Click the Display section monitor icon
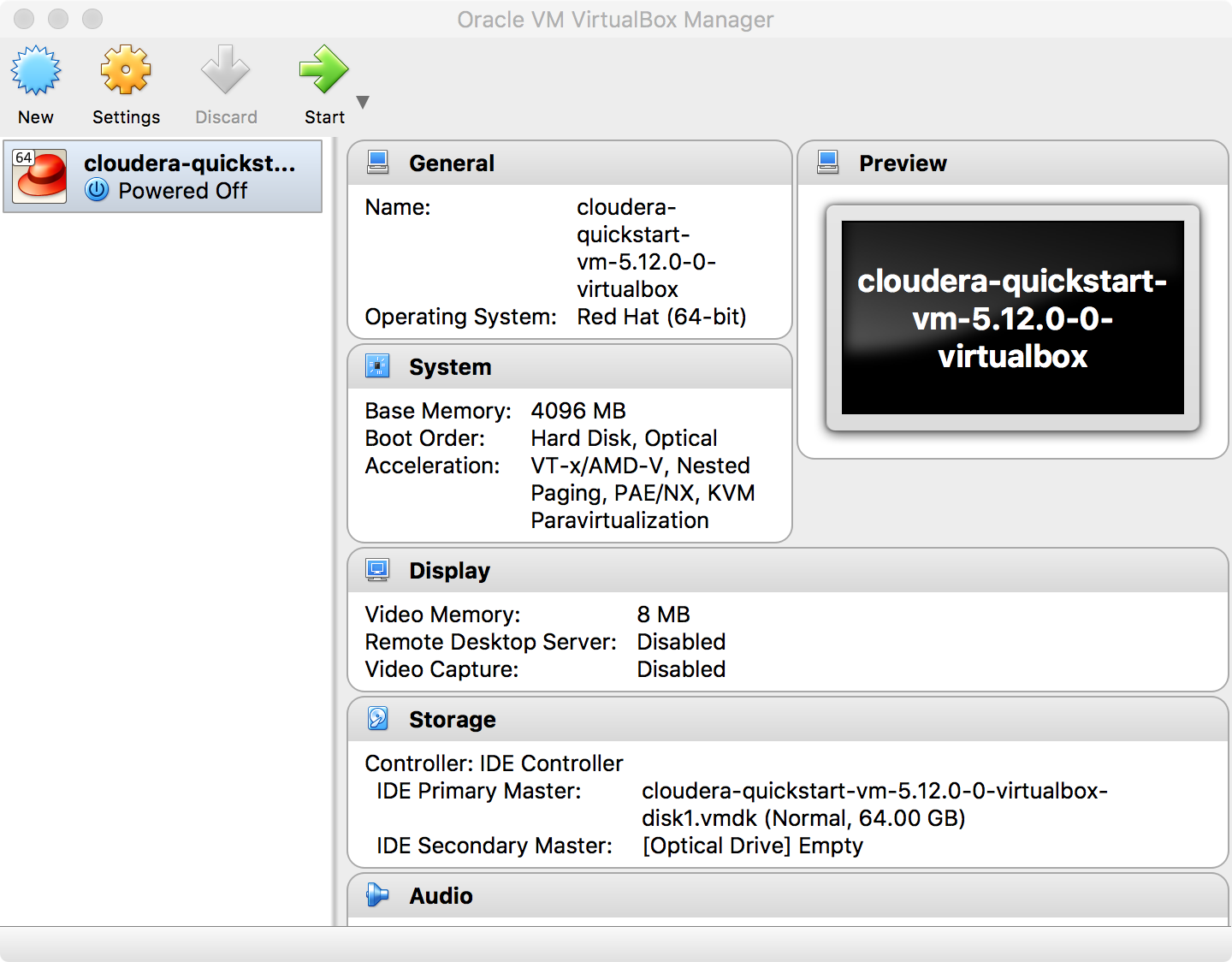The height and width of the screenshot is (962, 1232). point(377,570)
